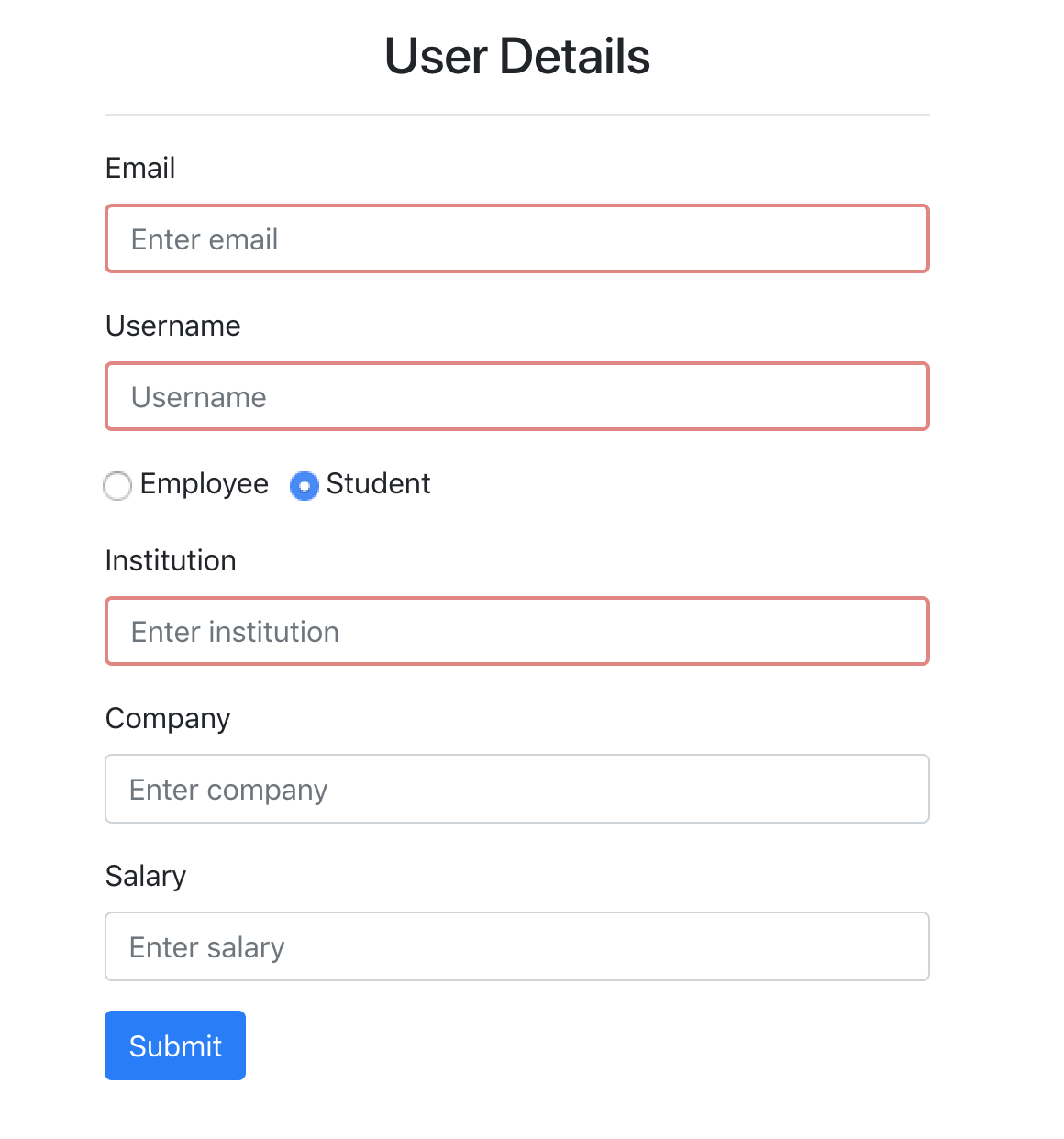Viewport: 1064px width, 1139px height.
Task: Select the Student radio button
Action: [304, 486]
